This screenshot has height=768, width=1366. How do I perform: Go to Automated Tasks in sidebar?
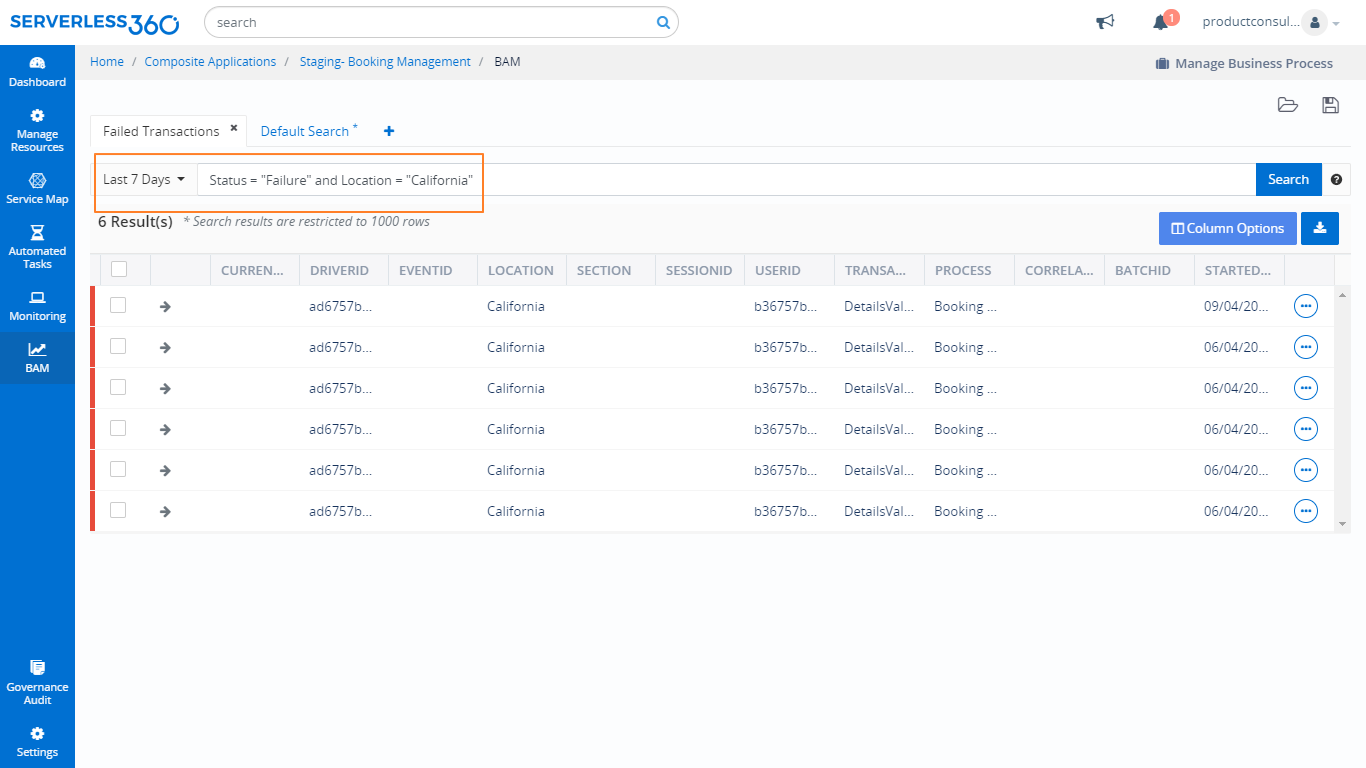click(37, 247)
